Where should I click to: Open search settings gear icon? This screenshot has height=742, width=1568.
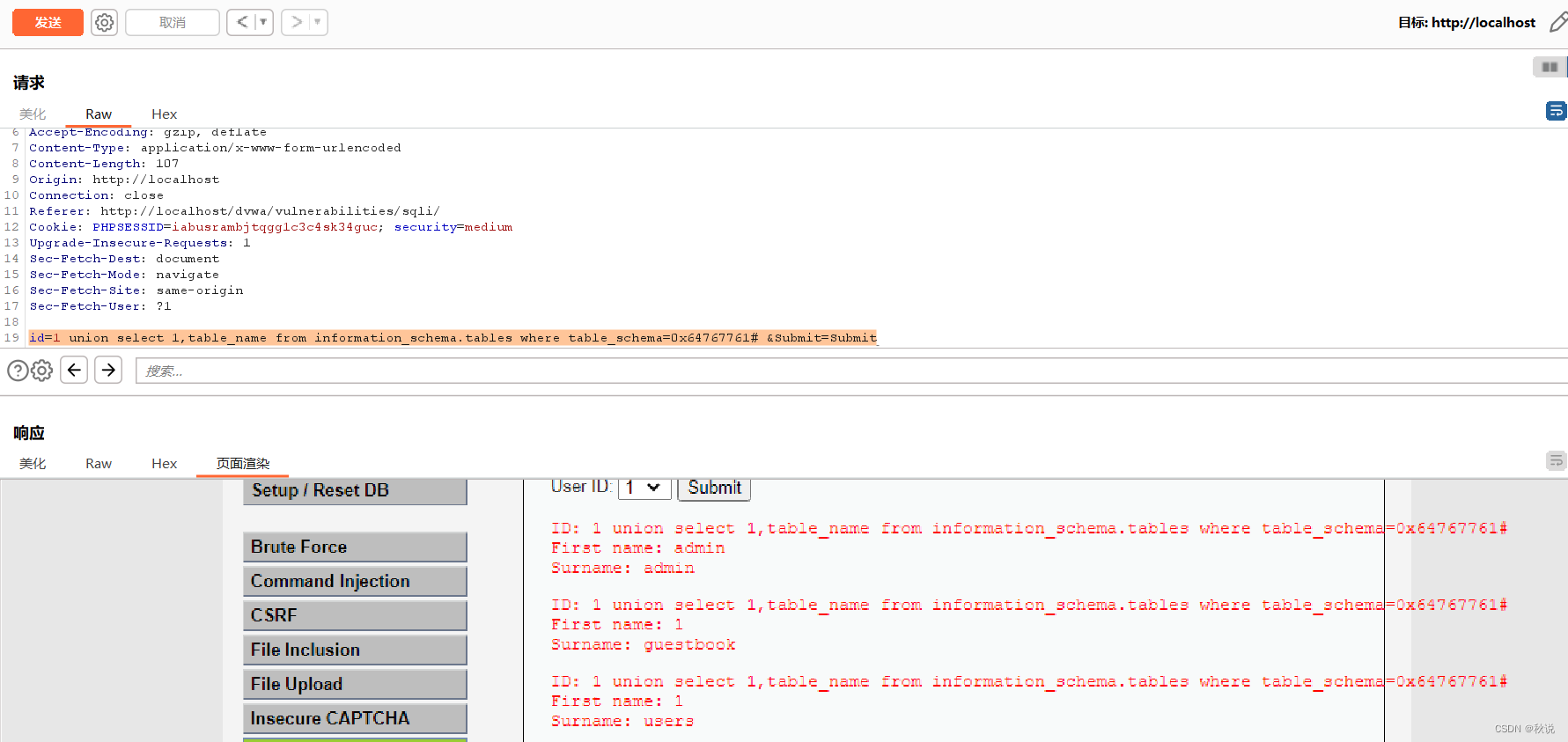41,371
